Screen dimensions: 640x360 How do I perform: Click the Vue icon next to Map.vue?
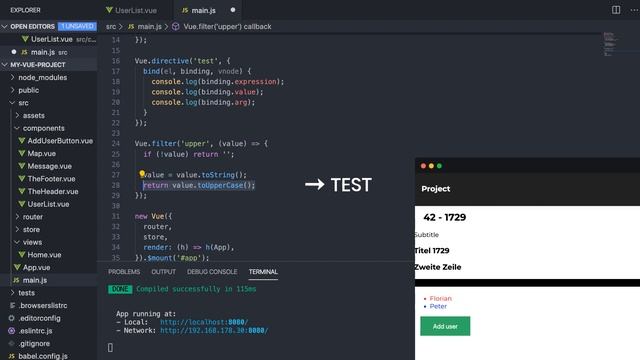click(22, 153)
